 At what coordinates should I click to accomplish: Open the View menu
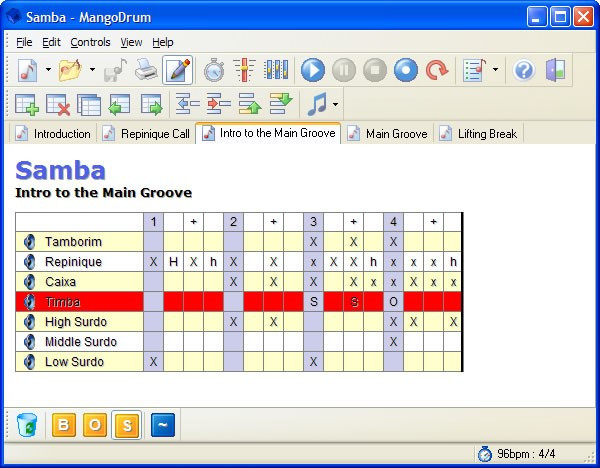131,42
